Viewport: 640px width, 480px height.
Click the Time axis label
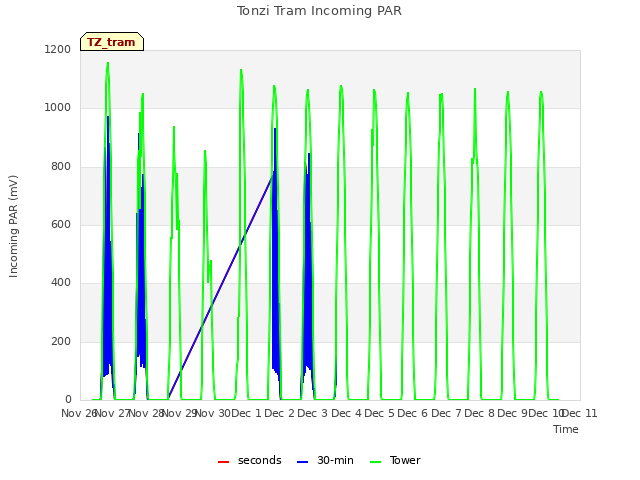tap(566, 429)
